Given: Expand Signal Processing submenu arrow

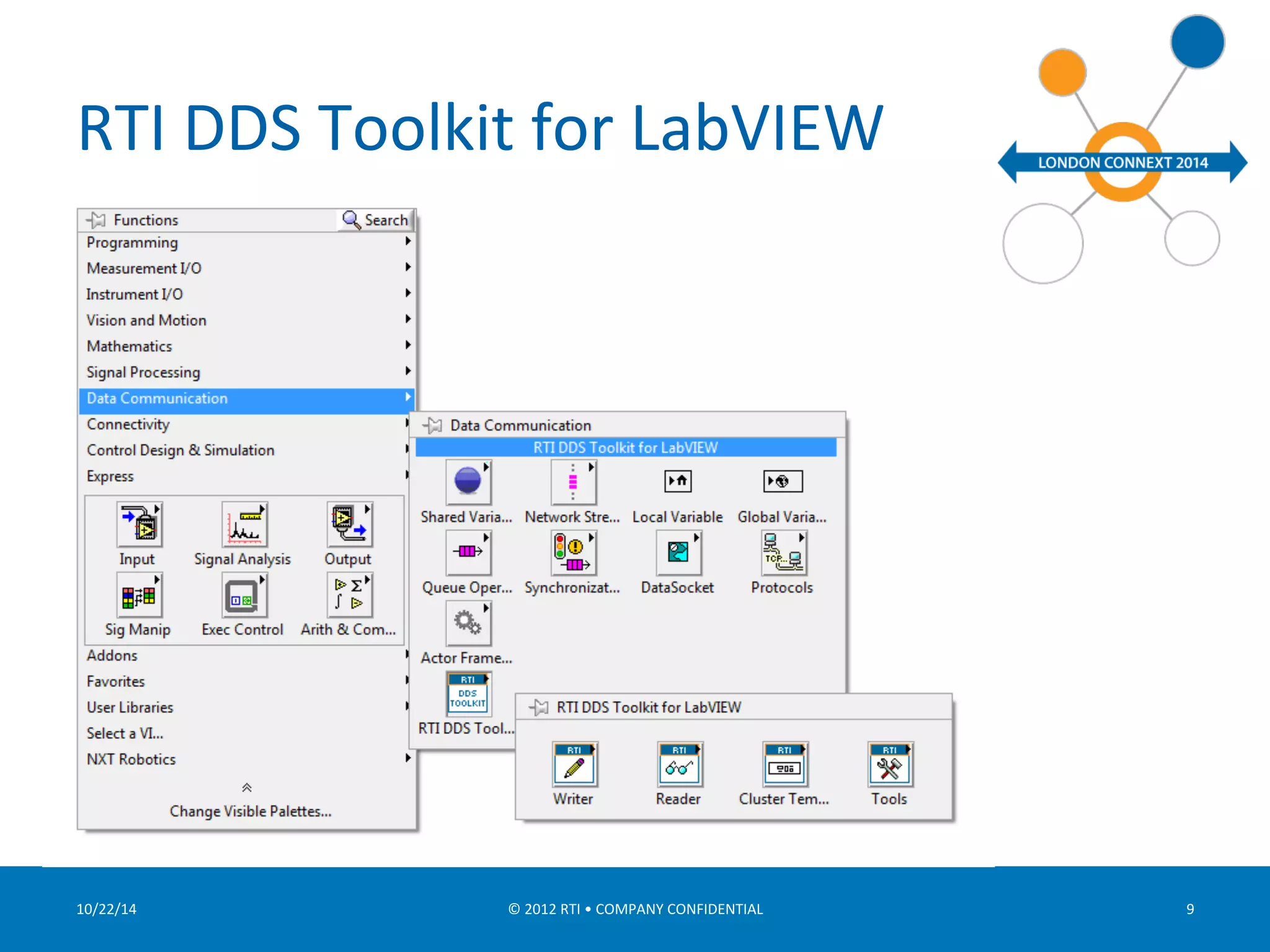Looking at the screenshot, I should click(x=407, y=371).
